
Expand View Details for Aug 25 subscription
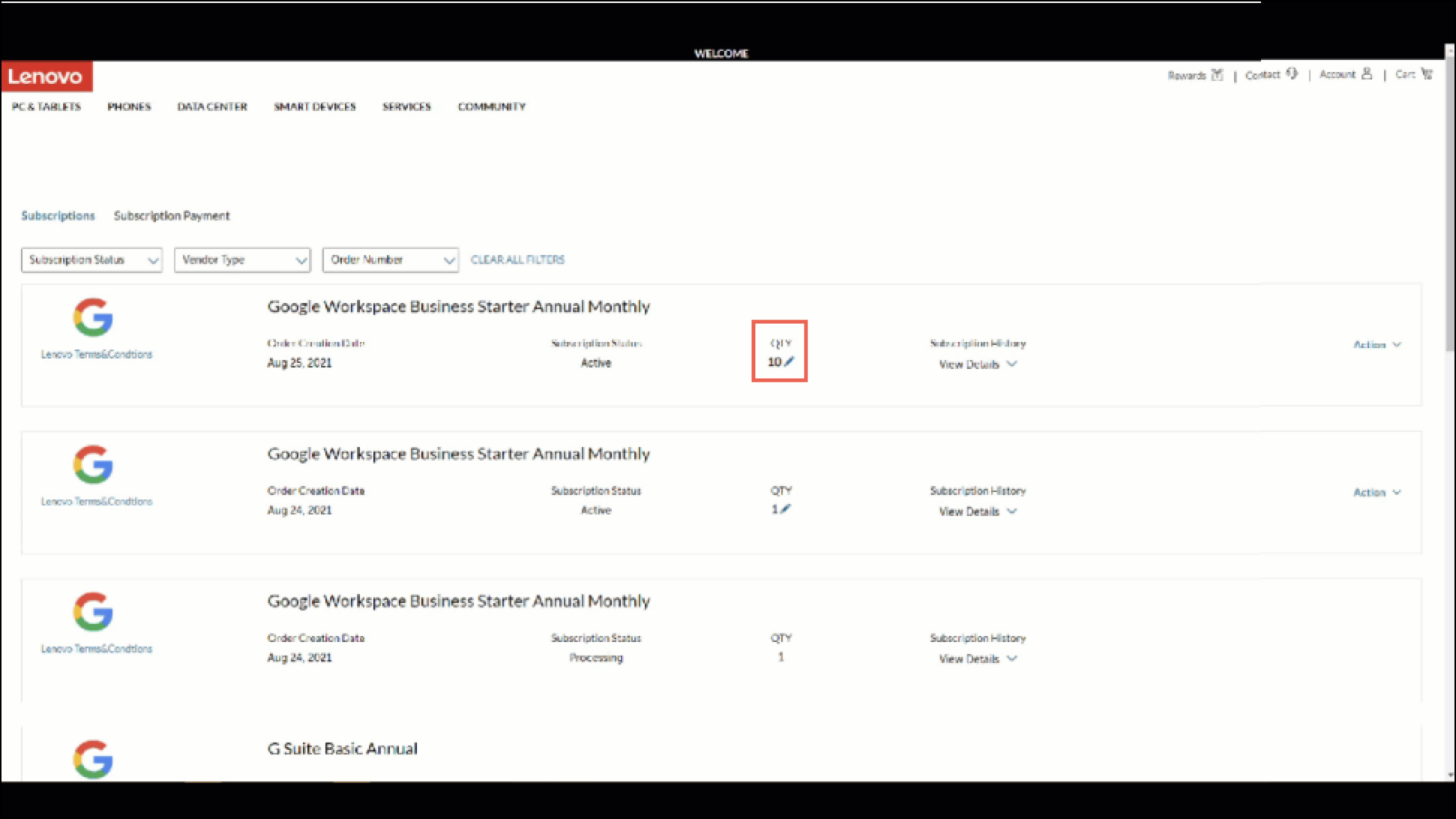click(978, 364)
